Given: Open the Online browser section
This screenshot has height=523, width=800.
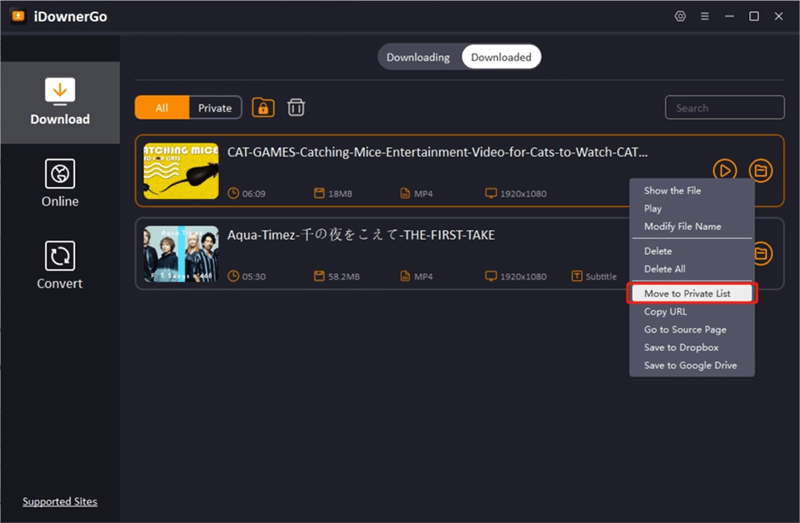Looking at the screenshot, I should tap(60, 183).
